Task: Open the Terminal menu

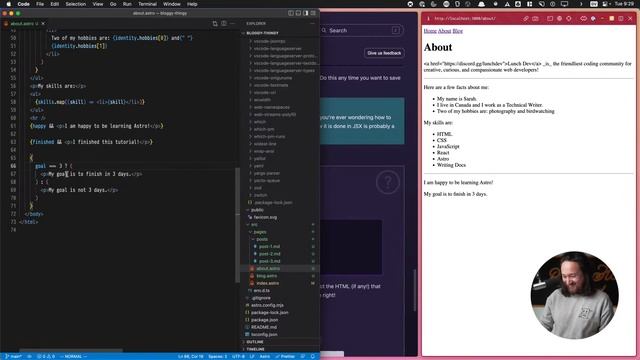Action: pyautogui.click(x=147, y=4)
